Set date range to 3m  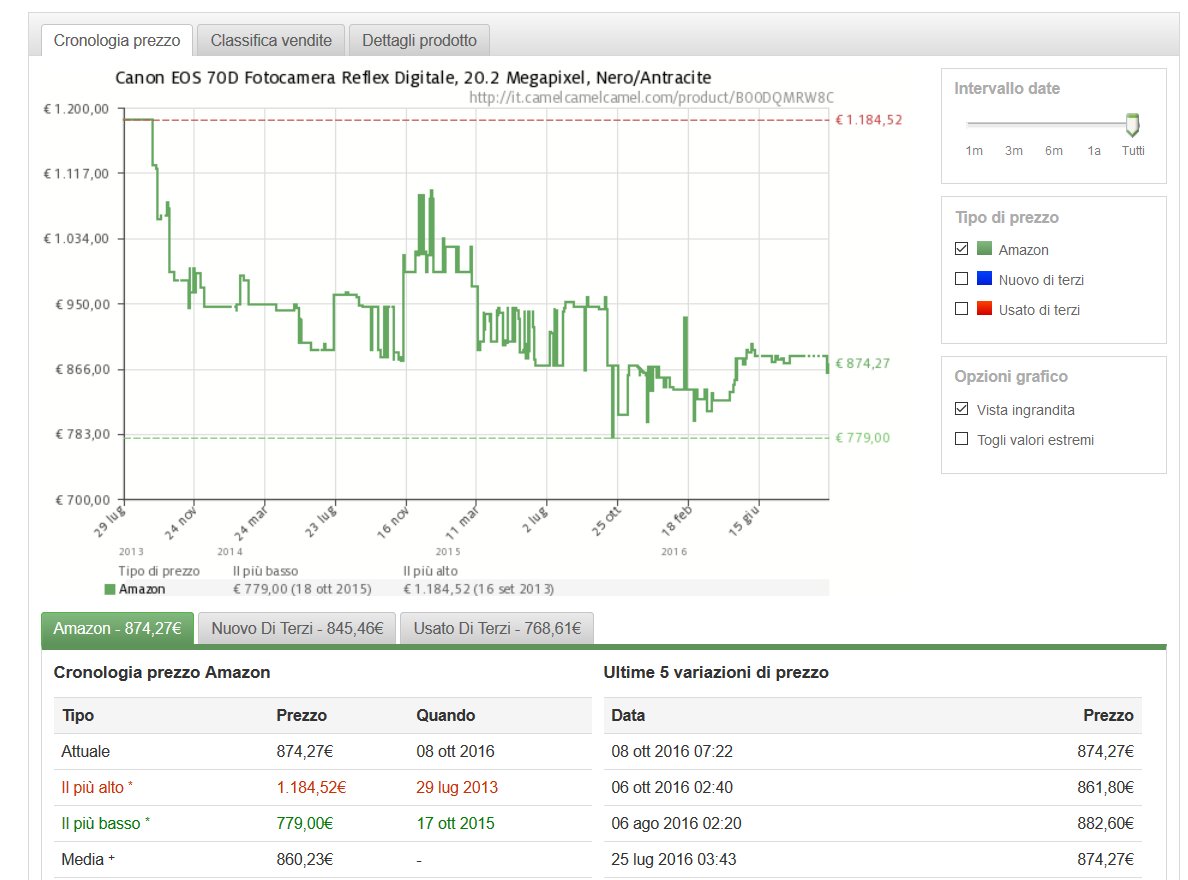tap(1014, 151)
